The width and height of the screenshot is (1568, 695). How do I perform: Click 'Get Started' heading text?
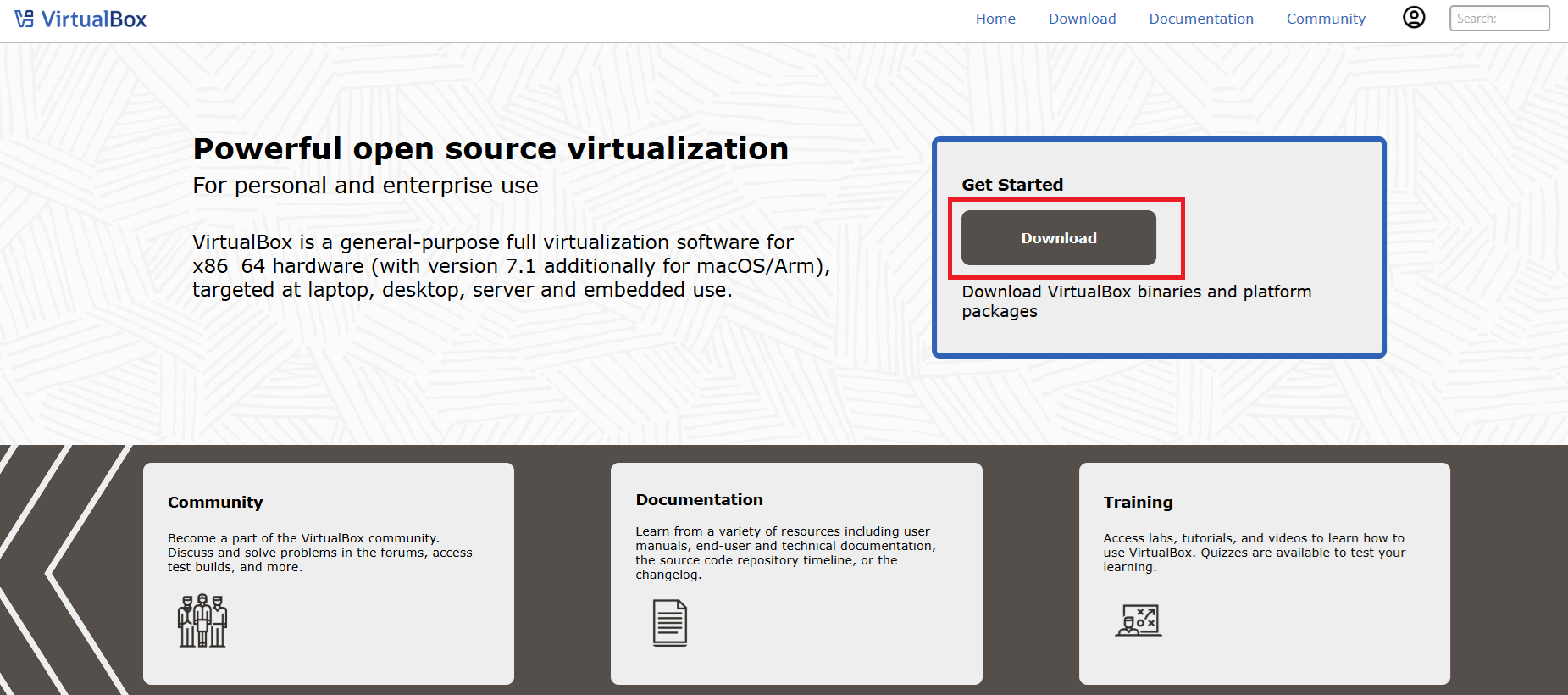[1012, 185]
